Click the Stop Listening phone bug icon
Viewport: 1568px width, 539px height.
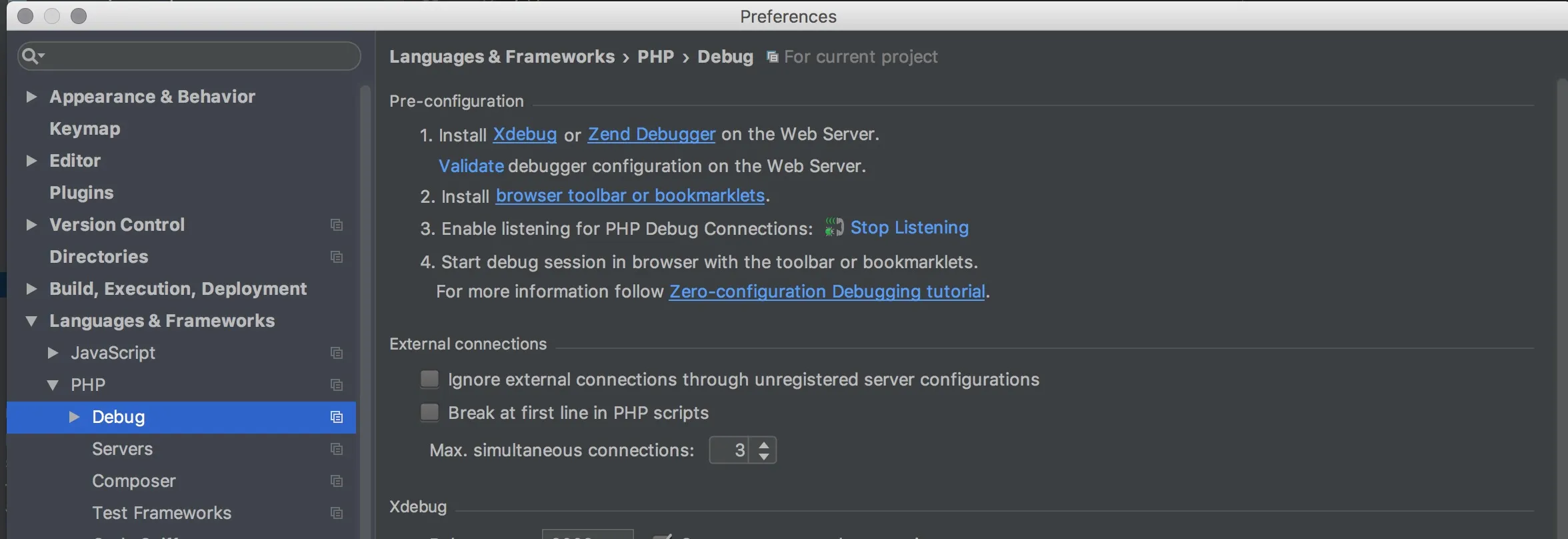[x=833, y=227]
